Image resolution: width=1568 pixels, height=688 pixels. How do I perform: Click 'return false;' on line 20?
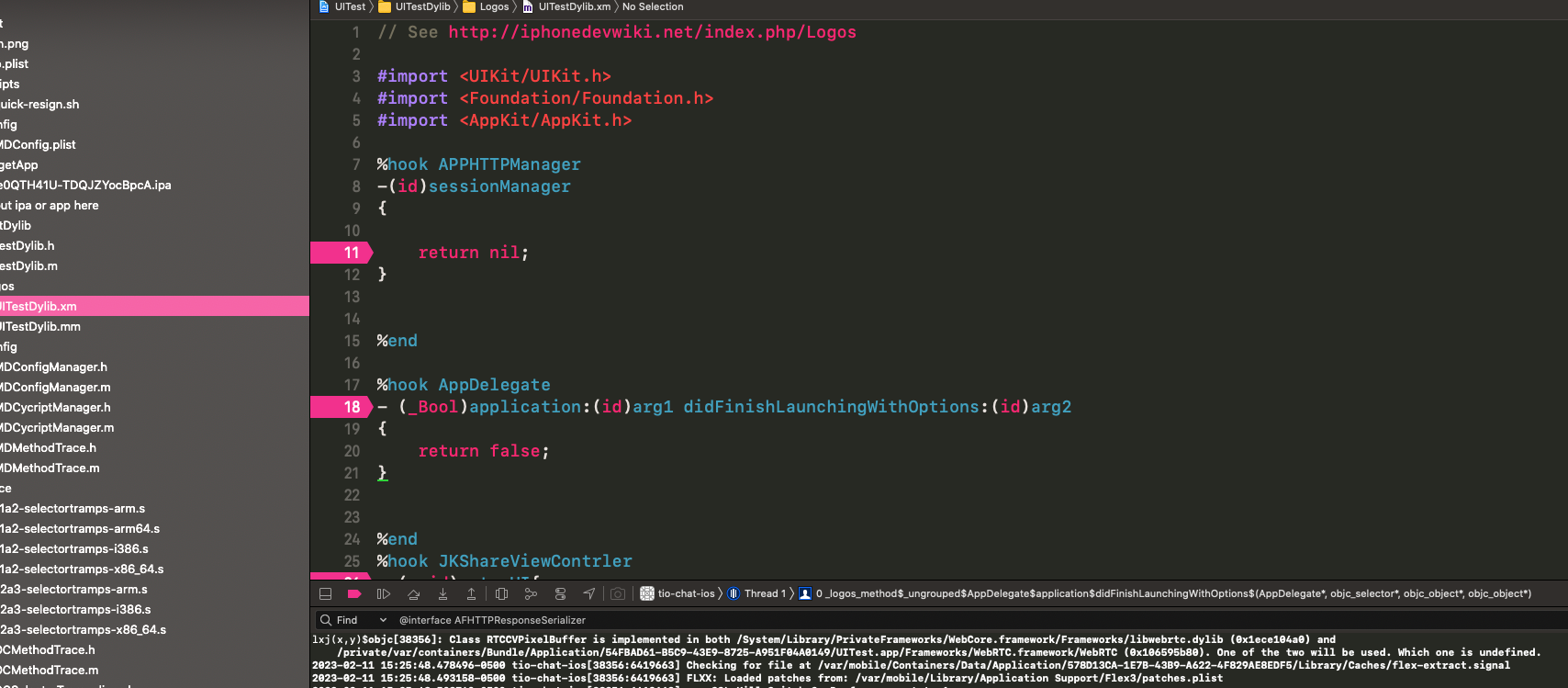pos(483,451)
